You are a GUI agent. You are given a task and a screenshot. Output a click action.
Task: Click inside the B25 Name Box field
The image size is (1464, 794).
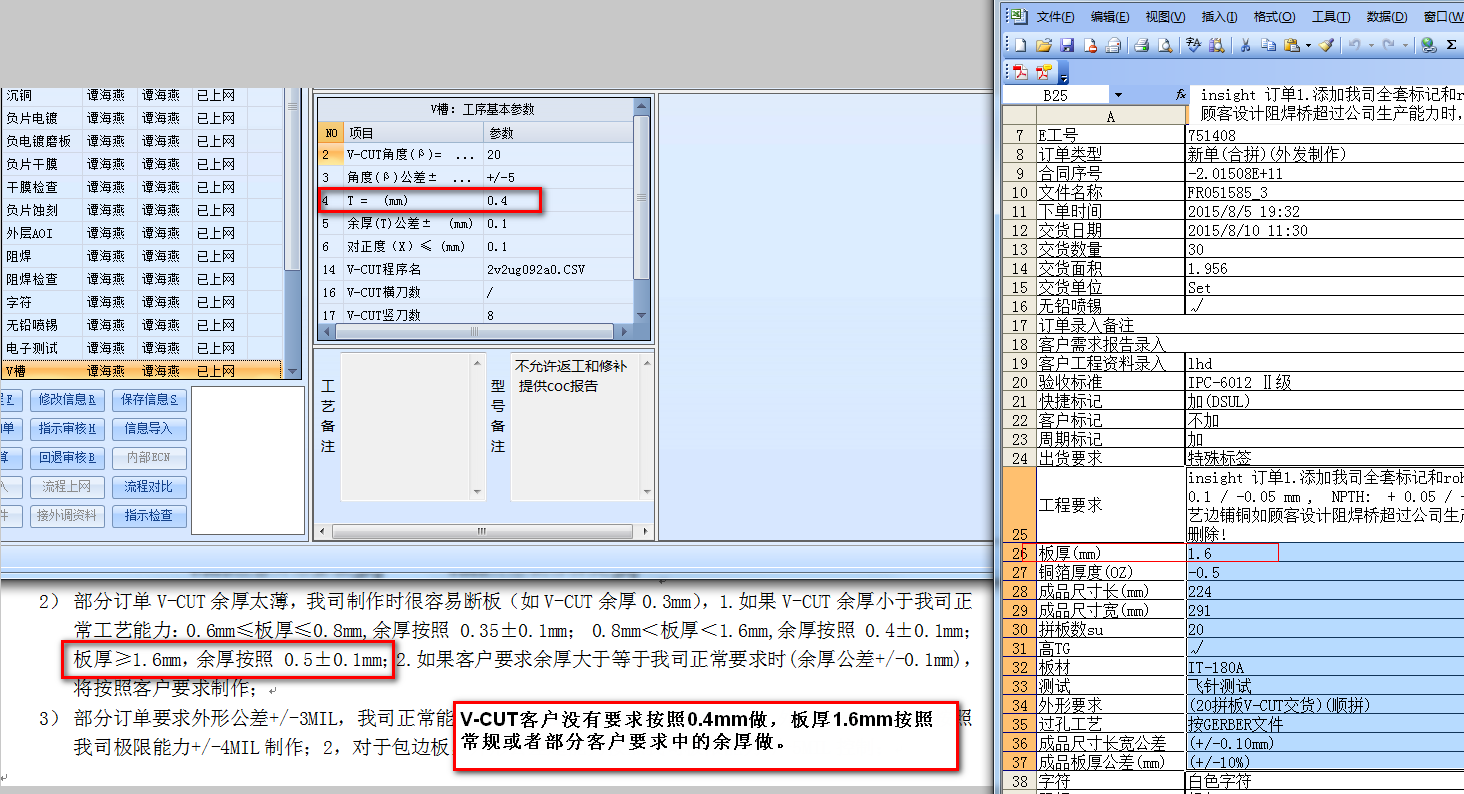coord(1056,95)
